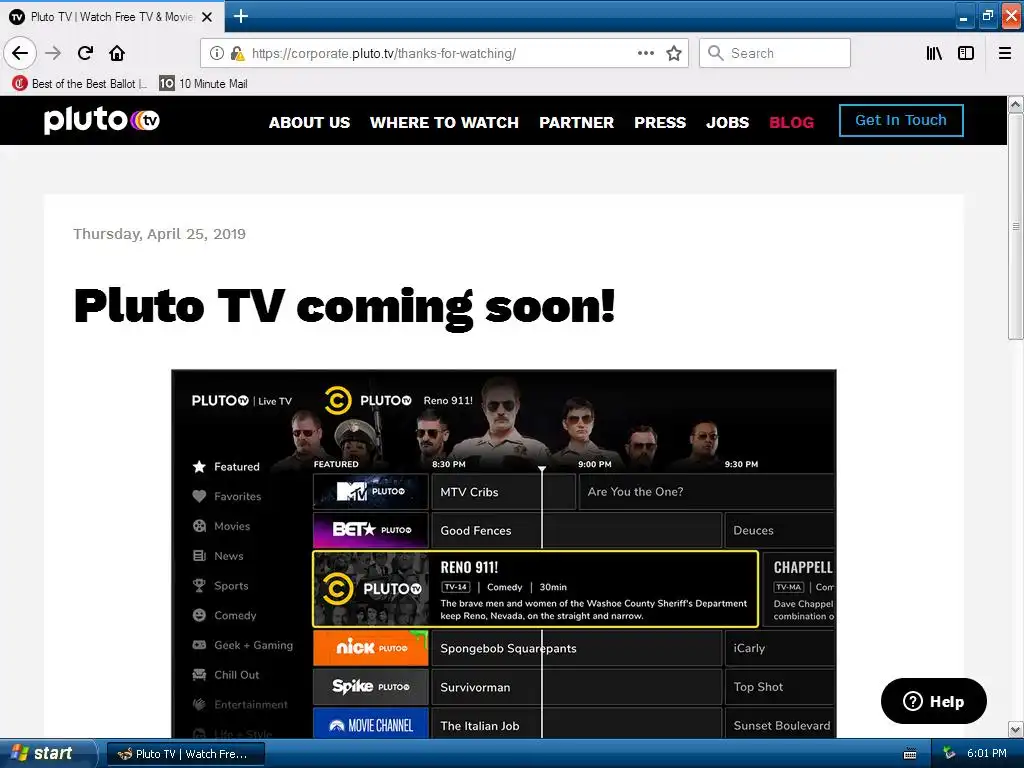The image size is (1024, 768).
Task: Click the page scrollbar up arrow
Action: (1016, 104)
